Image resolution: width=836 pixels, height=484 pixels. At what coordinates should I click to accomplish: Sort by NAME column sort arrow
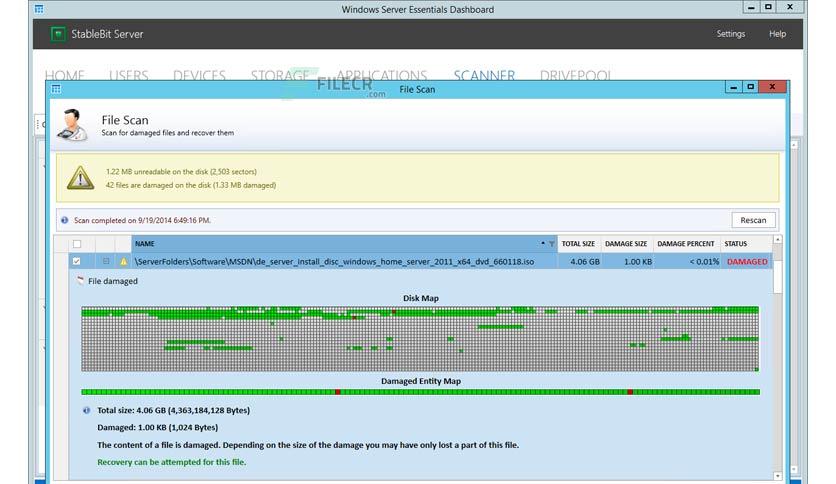click(x=543, y=243)
